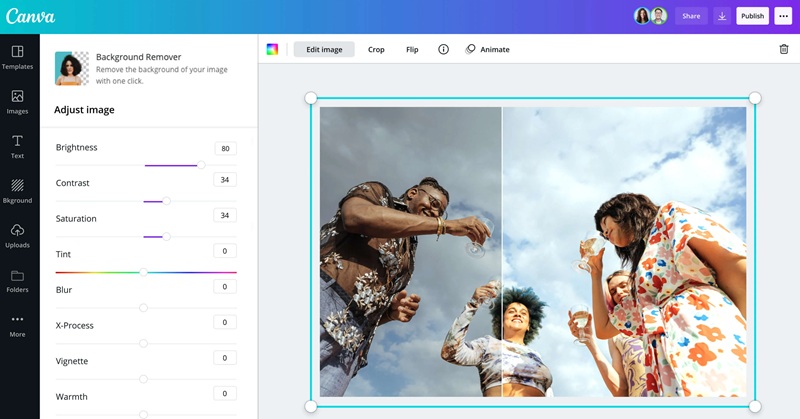
Task: Click the Saturation value field
Action: point(224,215)
